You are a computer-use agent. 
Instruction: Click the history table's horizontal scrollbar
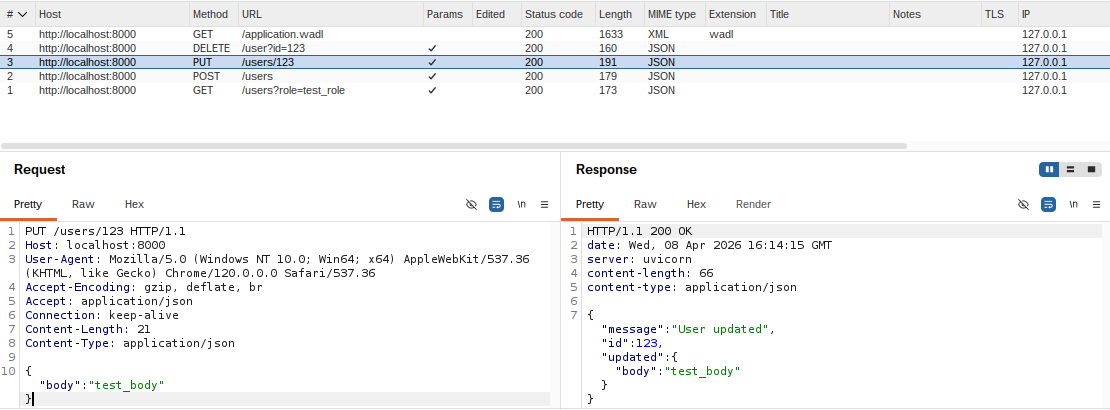[x=453, y=146]
